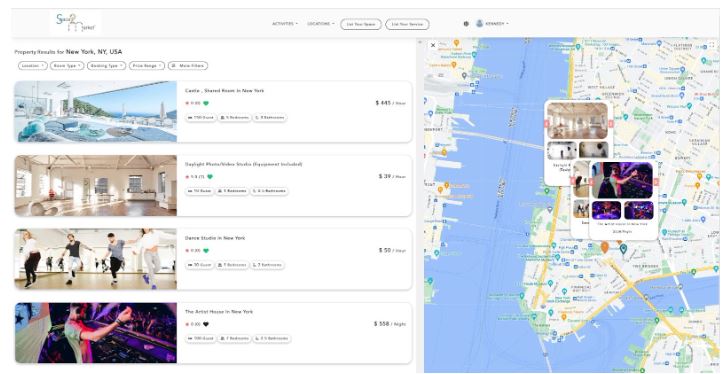Click the star rating on Castle listing

click(193, 103)
